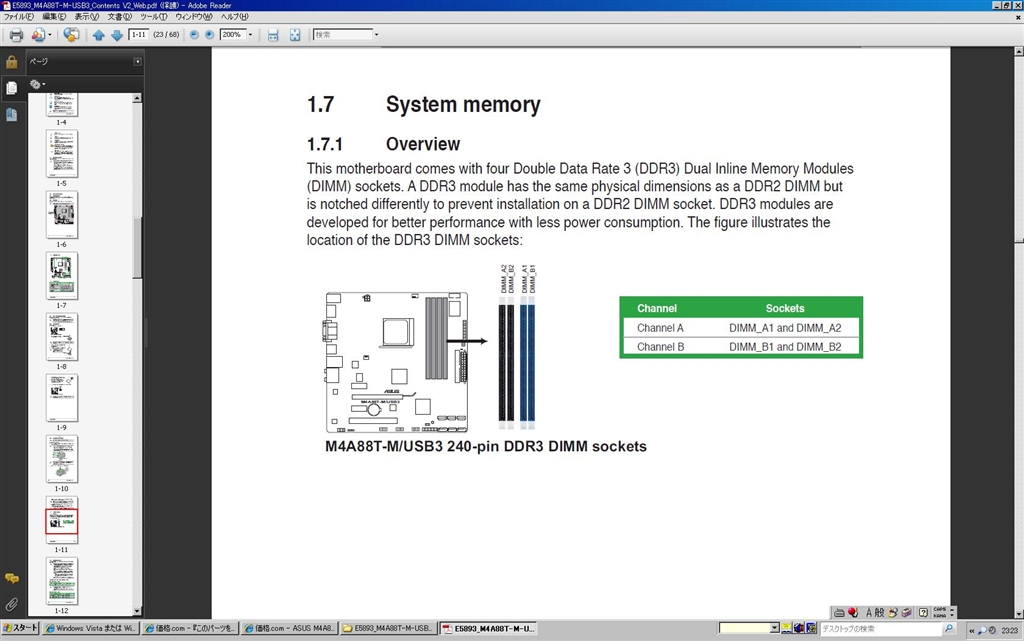
Task: Open the Bookmarks panel icon in sidebar
Action: click(x=11, y=114)
